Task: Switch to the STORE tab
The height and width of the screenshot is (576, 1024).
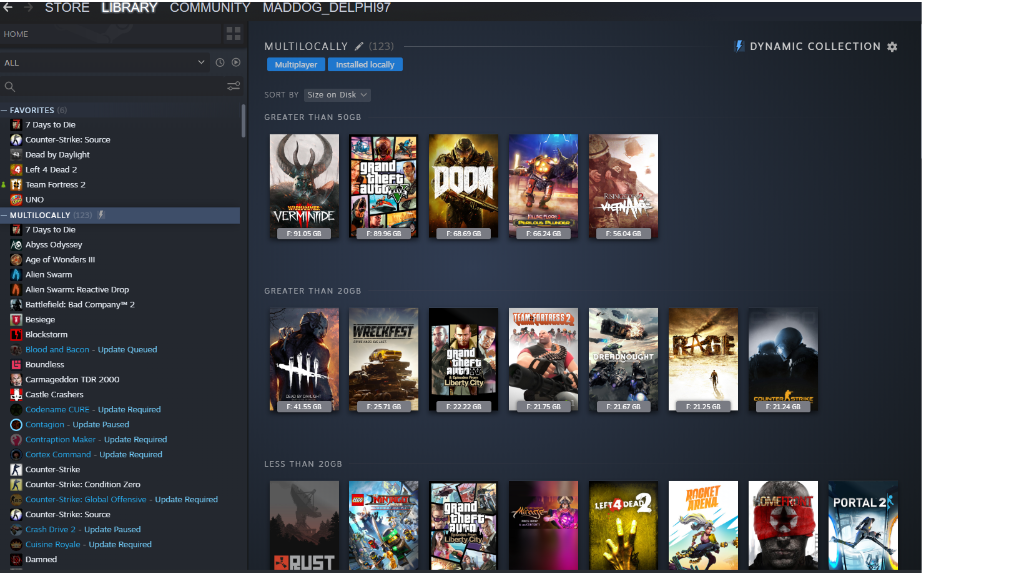Action: [66, 8]
